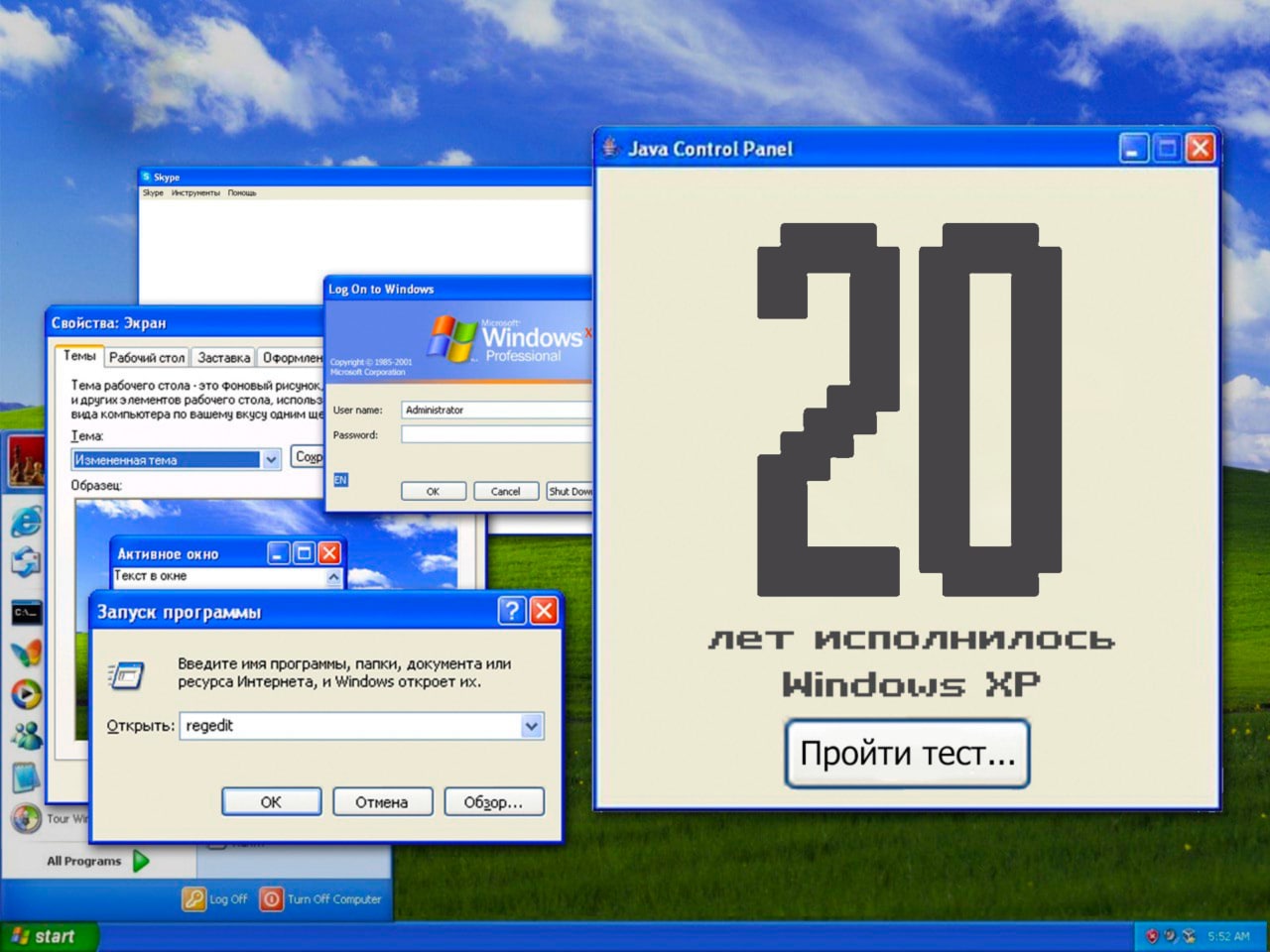Click the Java icon in the title bar
1270x952 pixels.
tap(610, 148)
